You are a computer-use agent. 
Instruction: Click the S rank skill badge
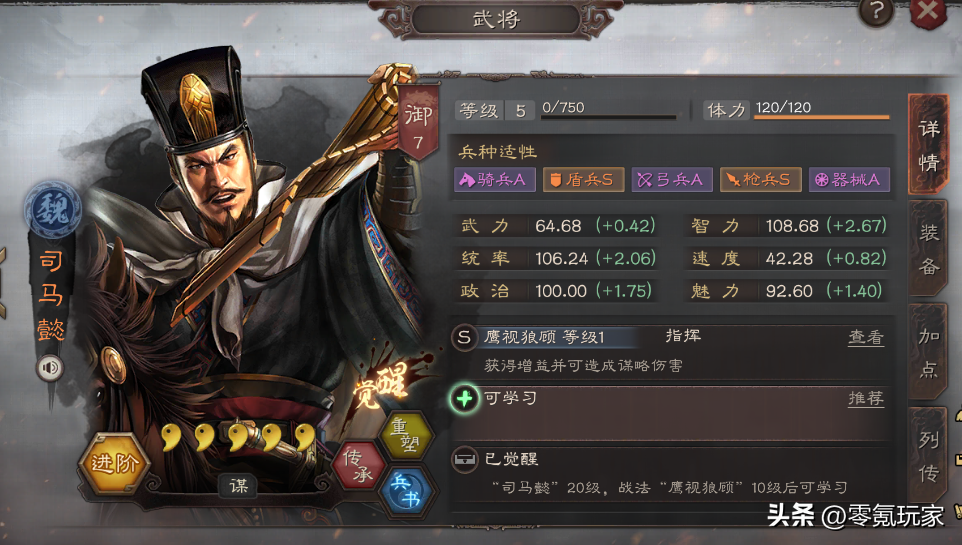(464, 337)
